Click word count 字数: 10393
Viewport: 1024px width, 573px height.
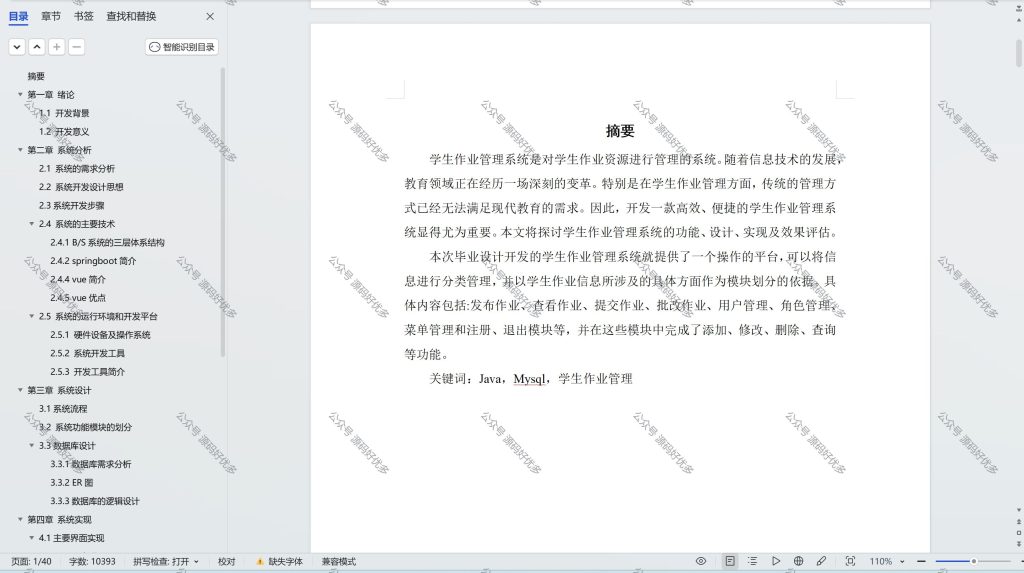[92, 561]
